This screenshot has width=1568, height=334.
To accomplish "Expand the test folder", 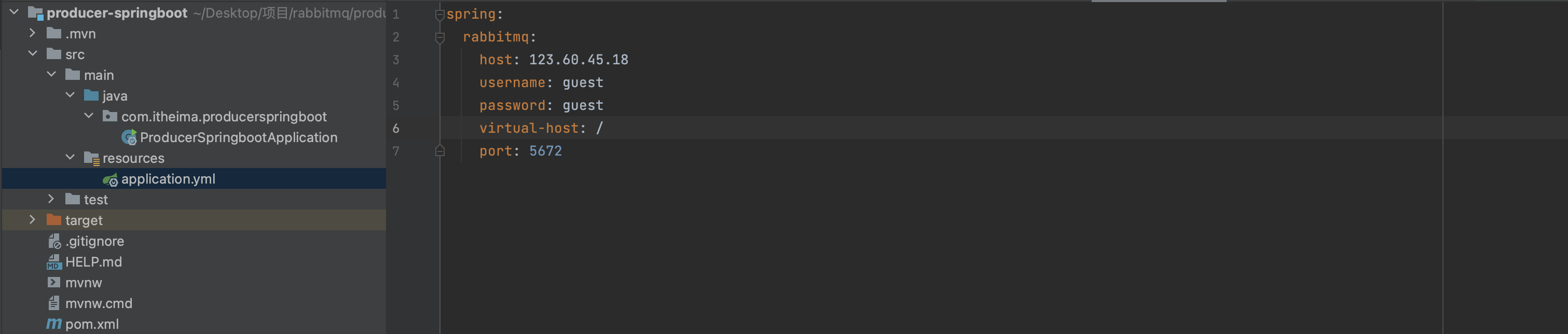I will point(51,199).
